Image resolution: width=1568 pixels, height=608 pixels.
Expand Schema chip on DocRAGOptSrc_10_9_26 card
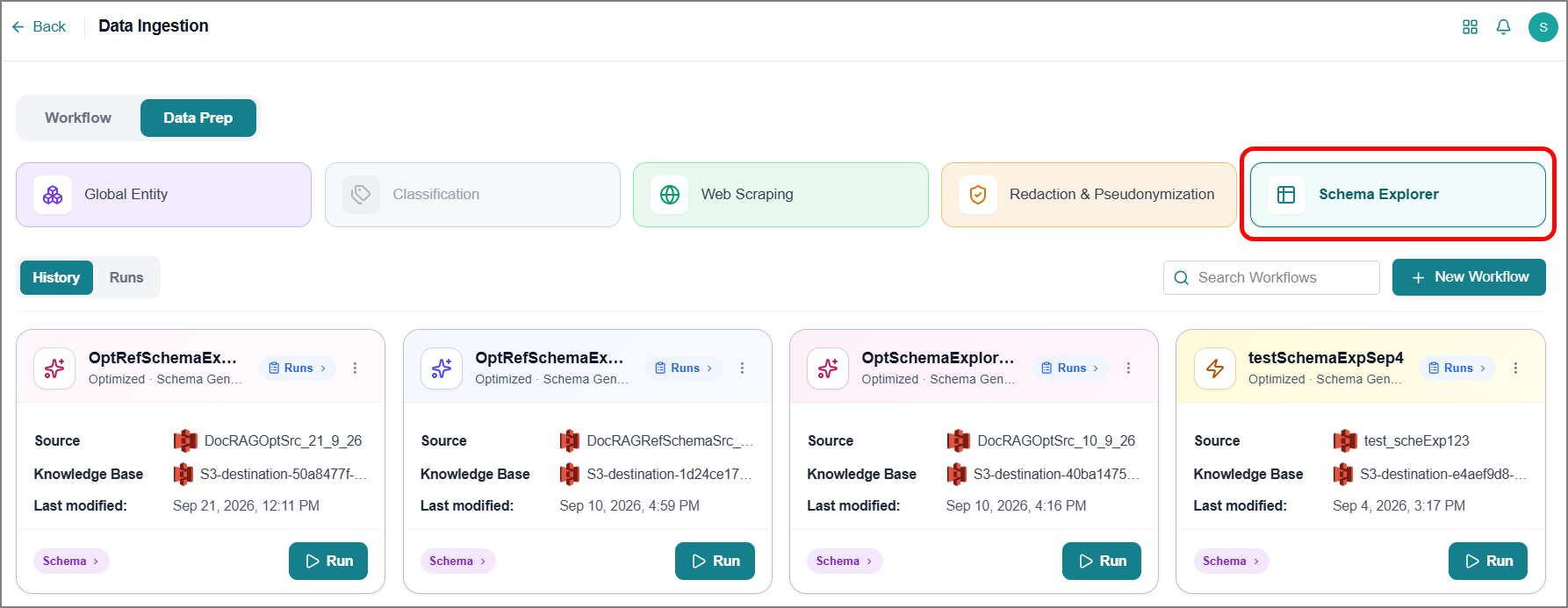pos(845,562)
